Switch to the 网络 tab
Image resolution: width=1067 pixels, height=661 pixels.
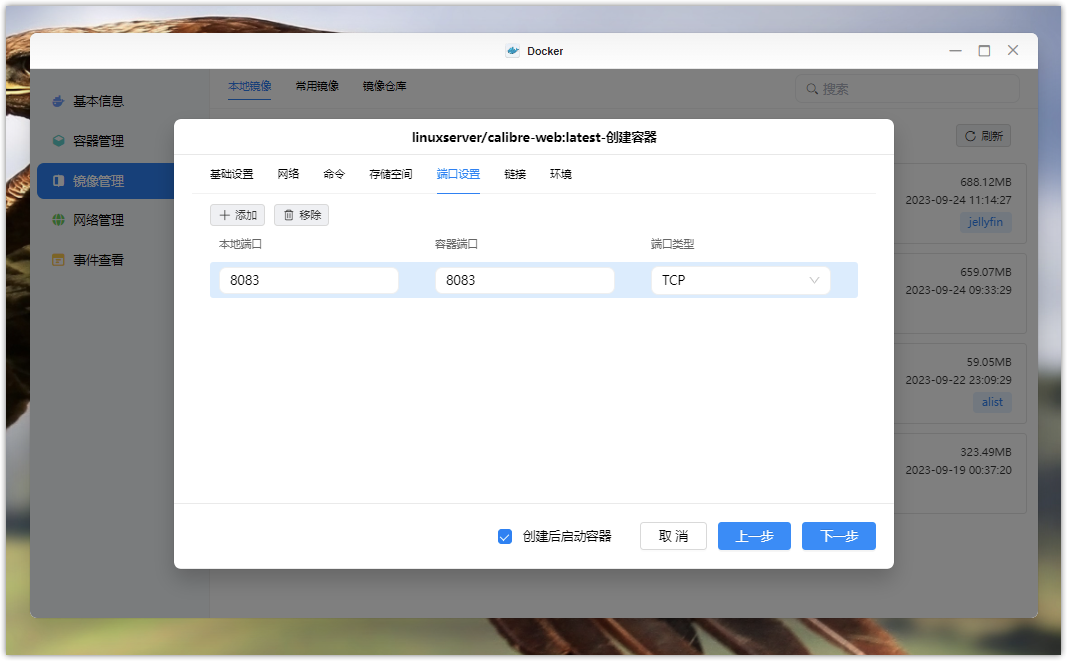(289, 174)
